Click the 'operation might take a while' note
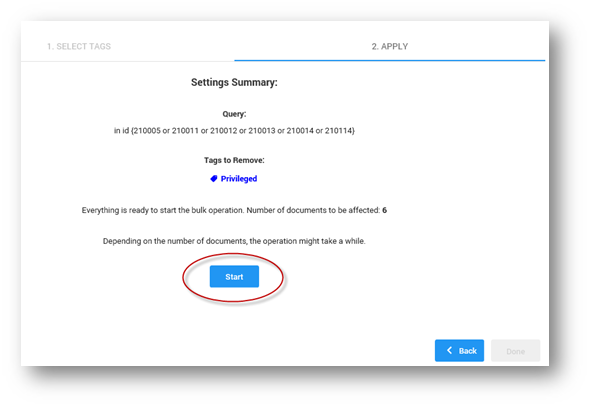 (234, 241)
